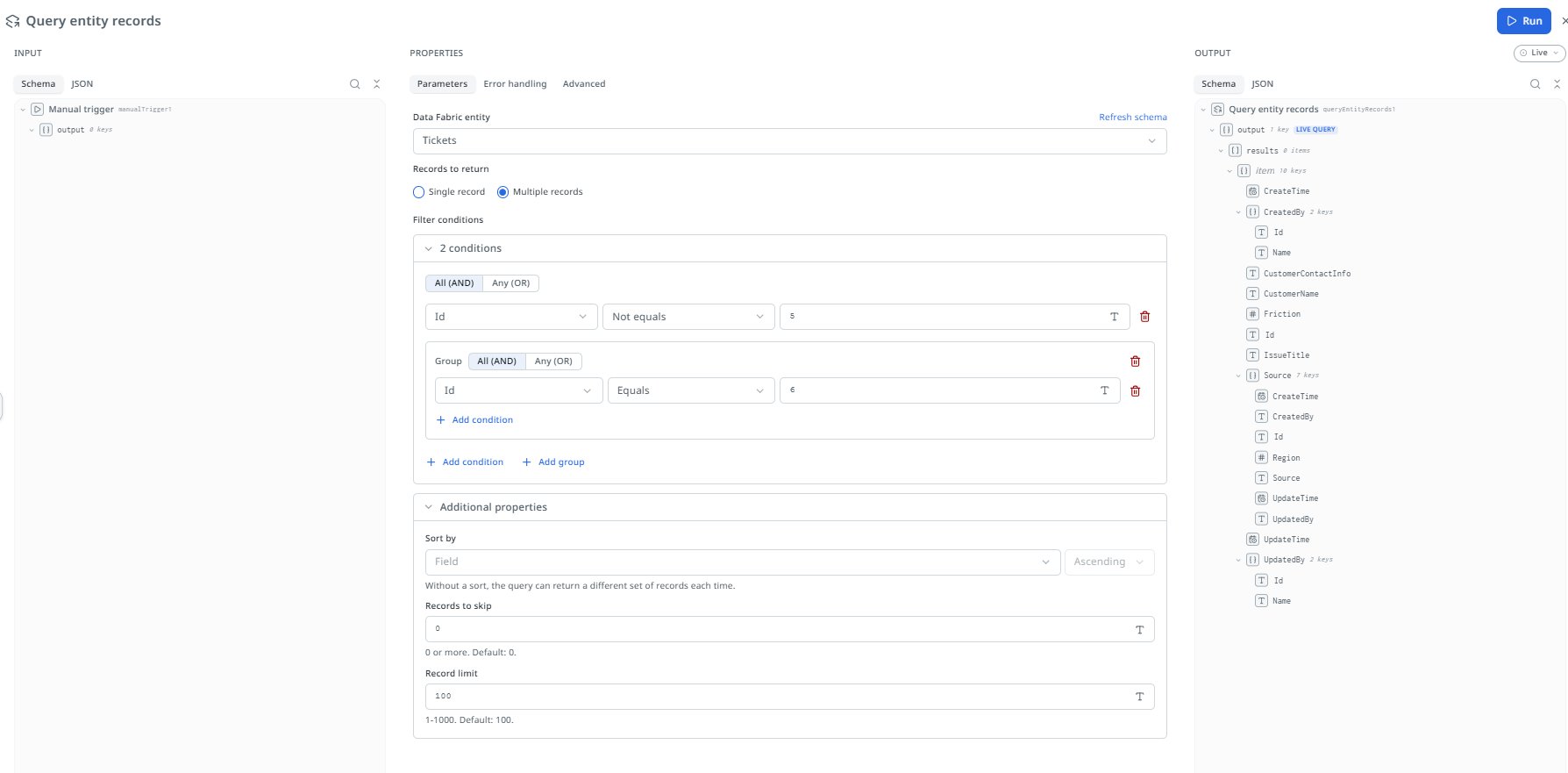Set Group logic to All (AND)
The height and width of the screenshot is (773, 1568).
(x=496, y=361)
